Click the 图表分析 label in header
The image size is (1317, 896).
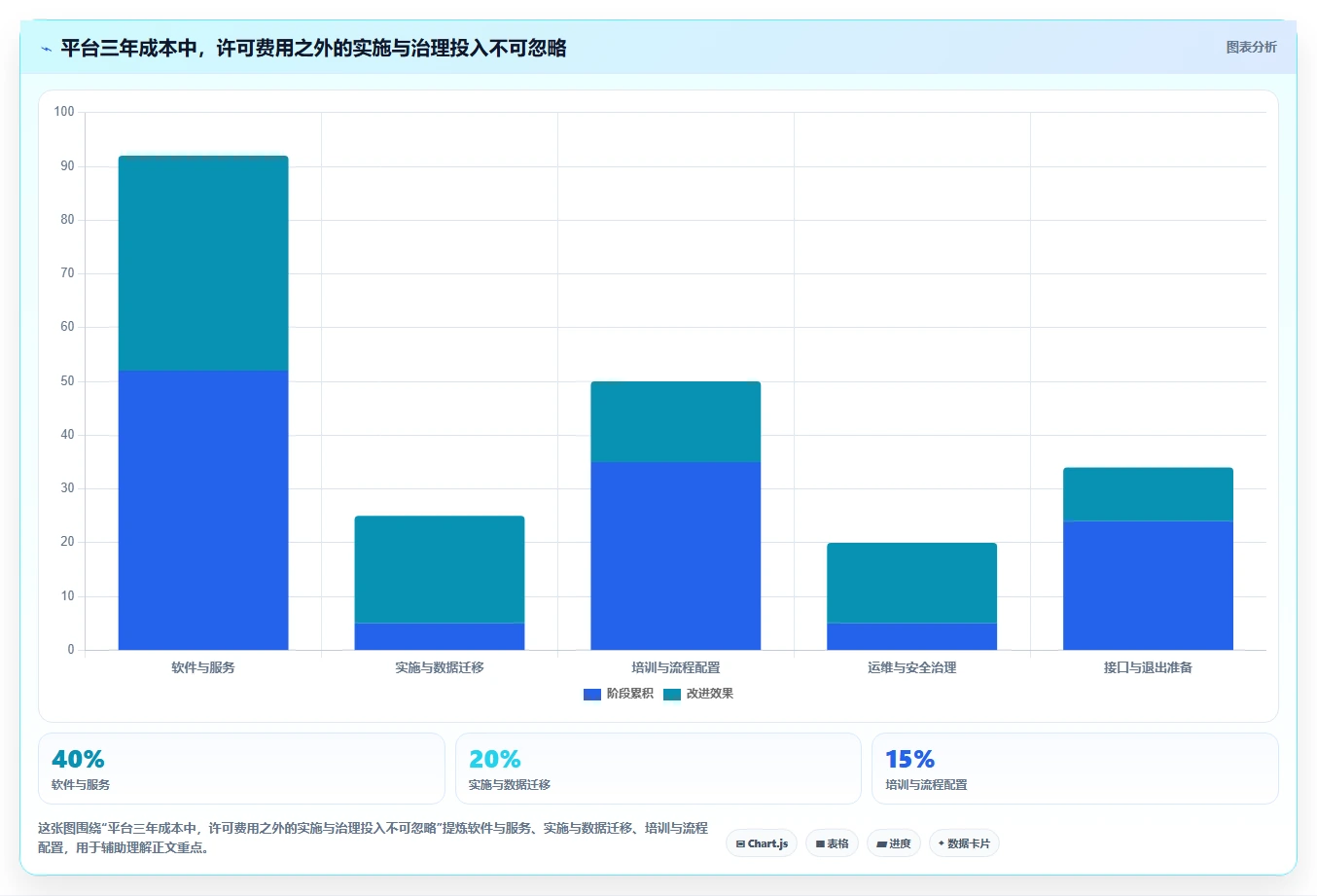(1251, 47)
